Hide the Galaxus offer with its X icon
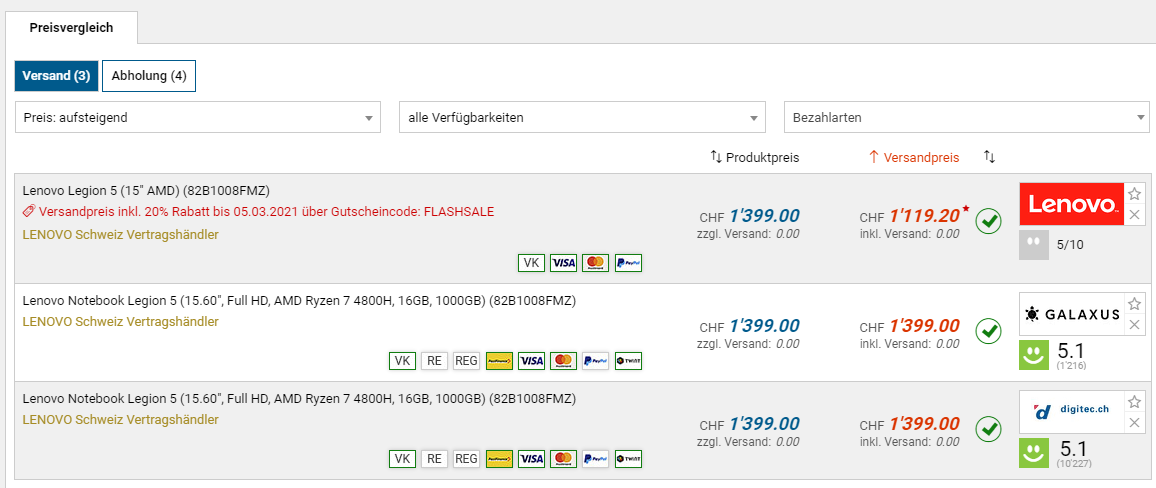 (1135, 325)
